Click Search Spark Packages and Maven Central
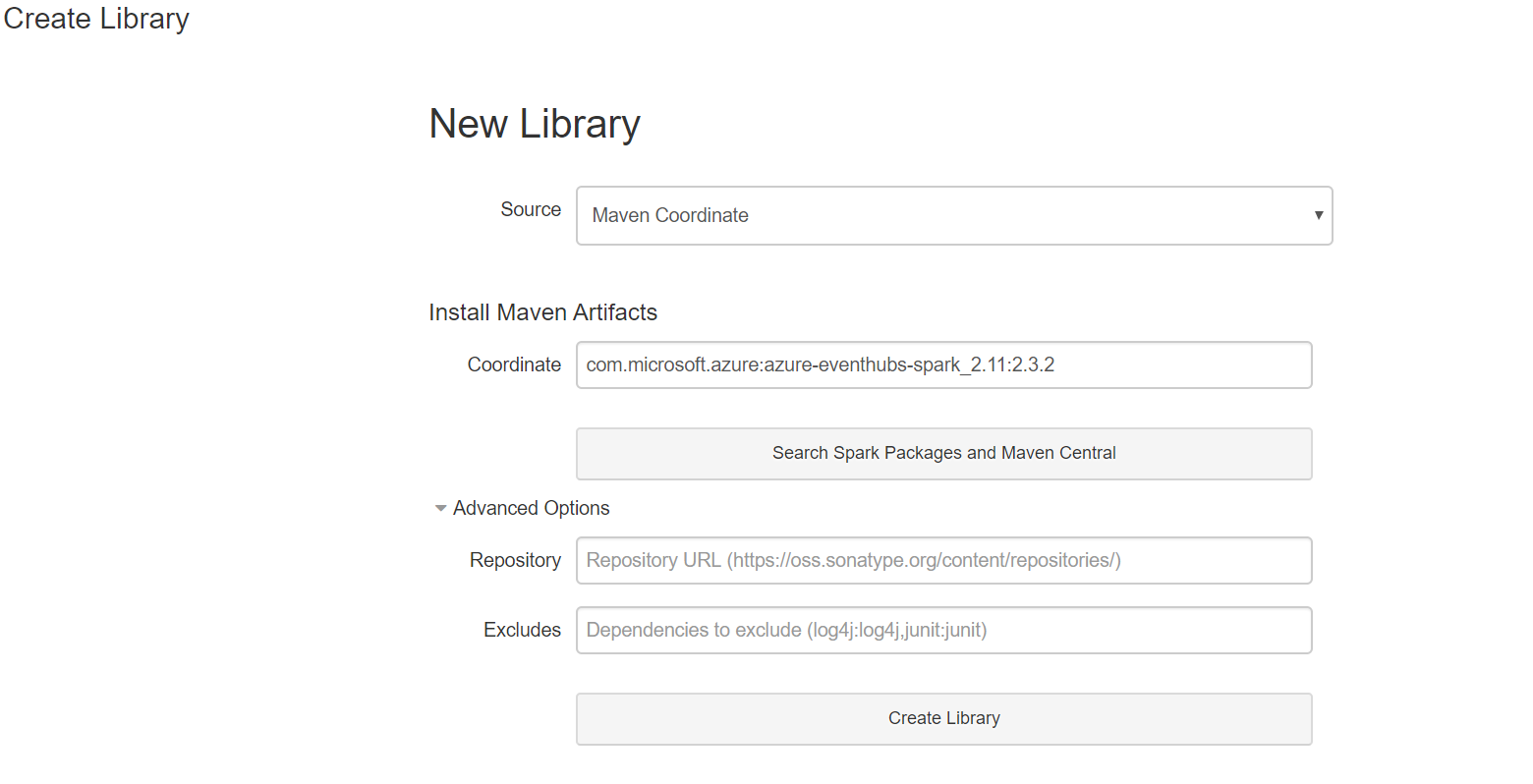The width and height of the screenshot is (1533, 784). coord(944,453)
